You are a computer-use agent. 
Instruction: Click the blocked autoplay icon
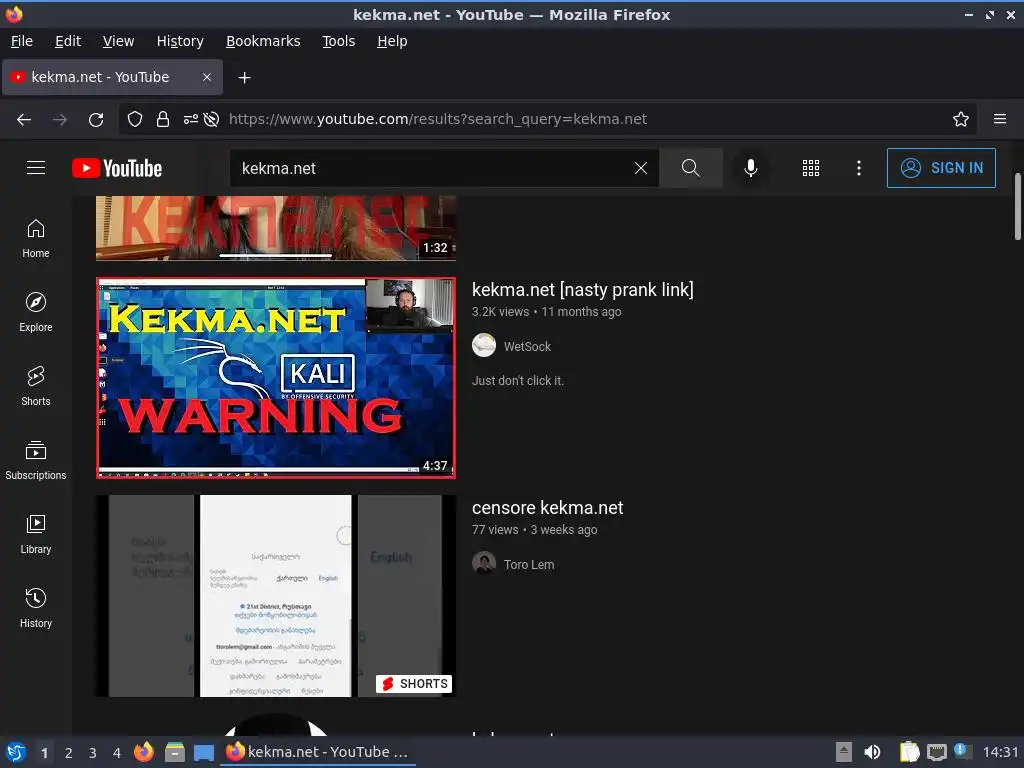click(x=211, y=119)
